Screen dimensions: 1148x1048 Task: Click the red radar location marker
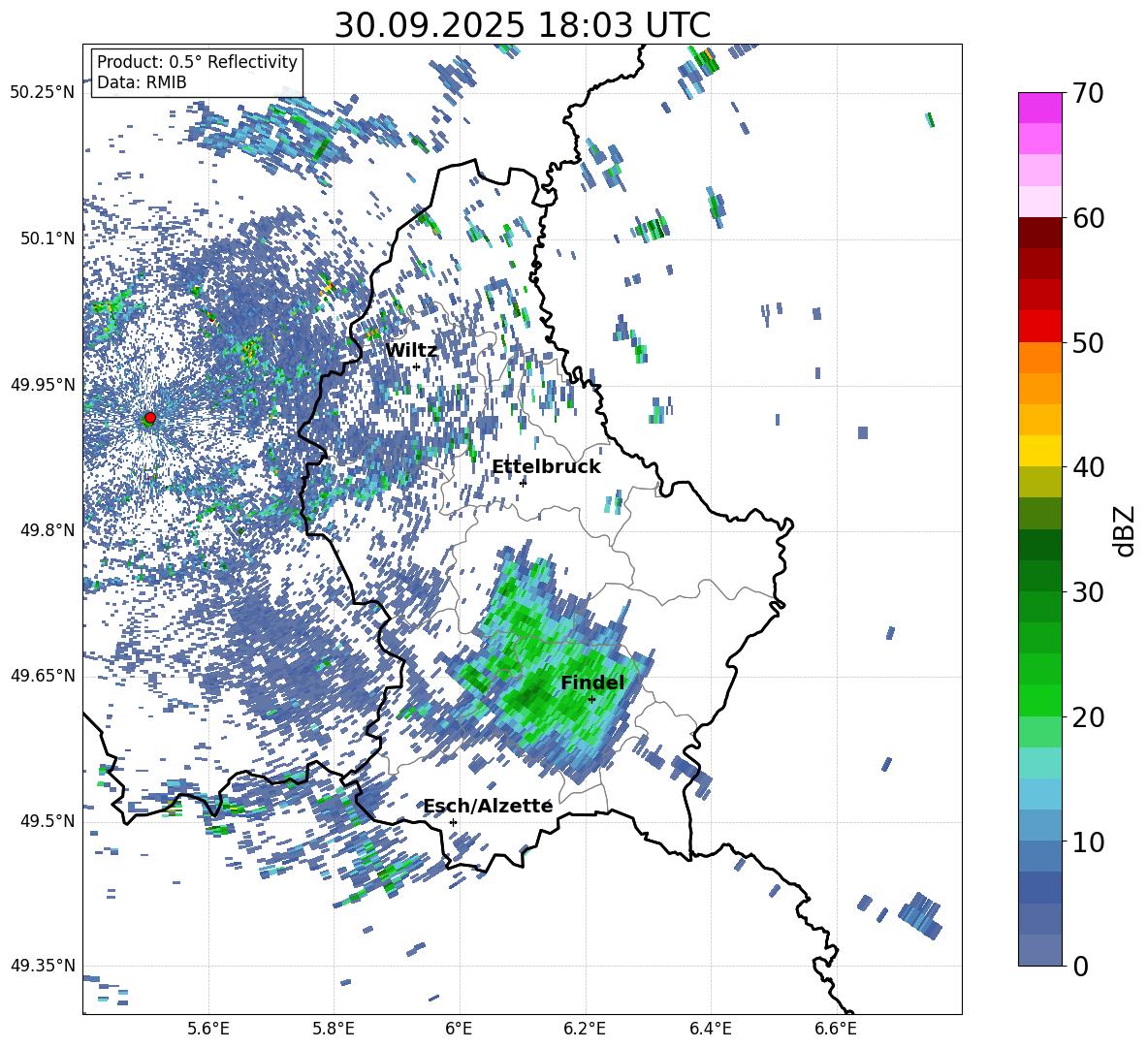(150, 418)
